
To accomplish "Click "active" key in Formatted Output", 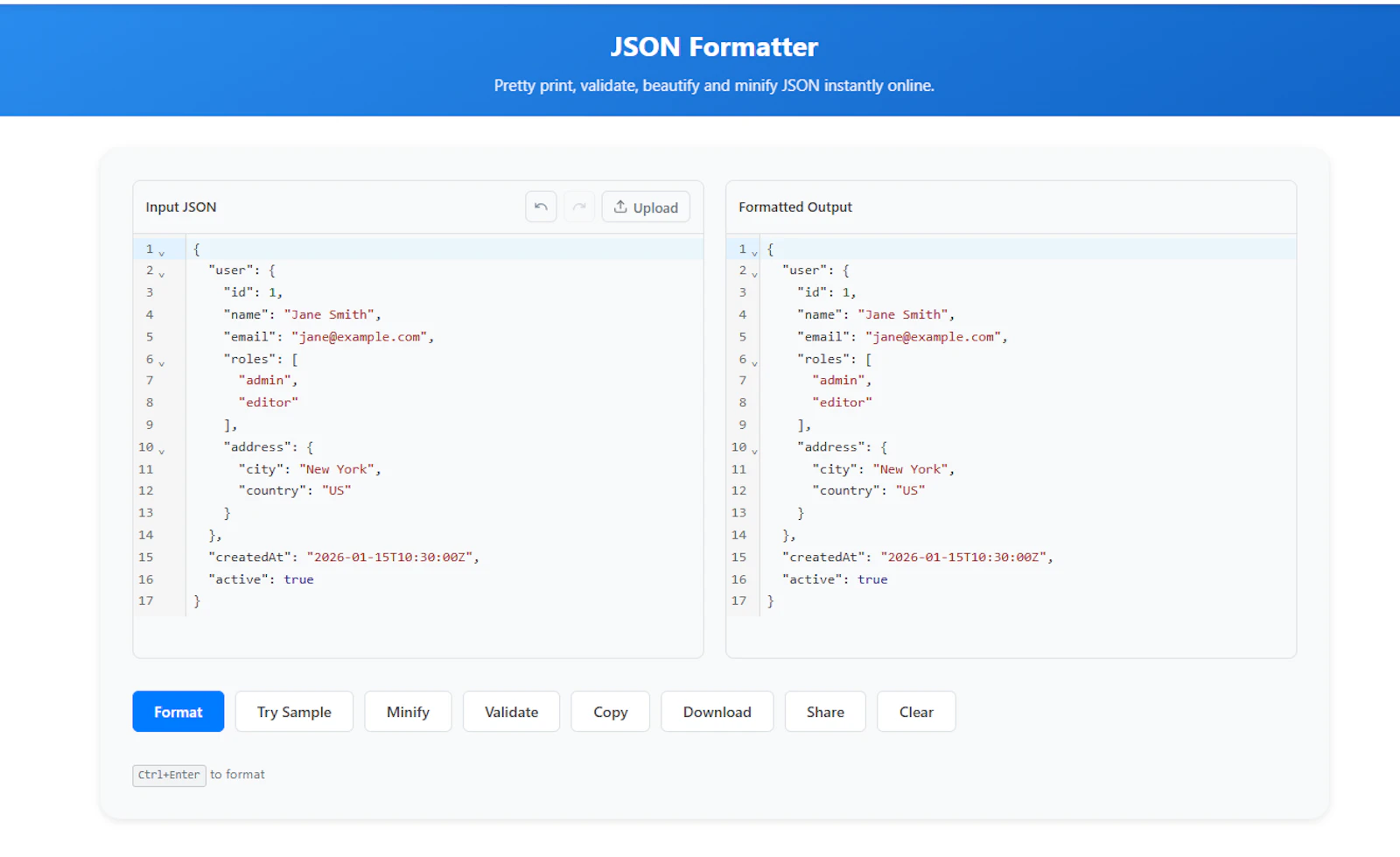I will (x=812, y=580).
